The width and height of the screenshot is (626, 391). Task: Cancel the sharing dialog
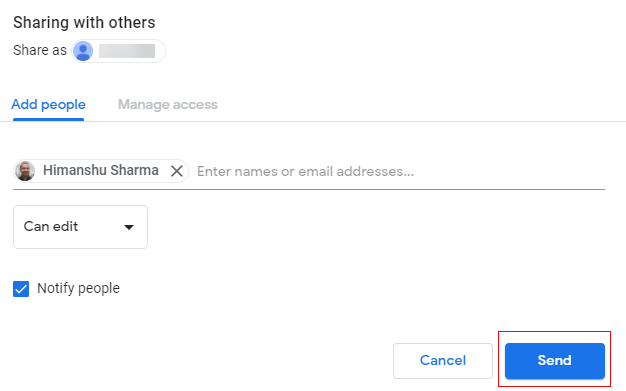443,361
